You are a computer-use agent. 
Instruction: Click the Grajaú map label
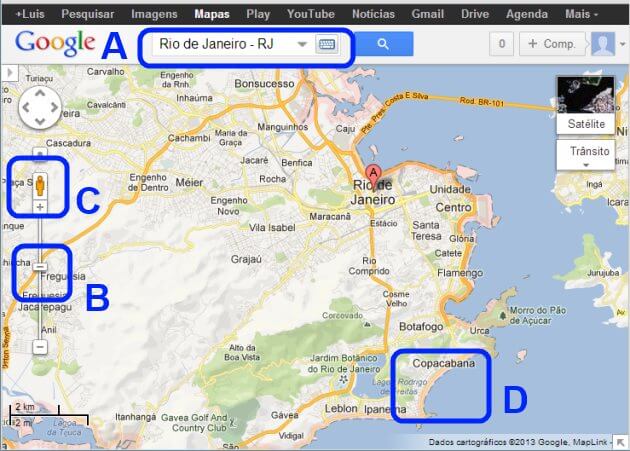click(x=246, y=259)
